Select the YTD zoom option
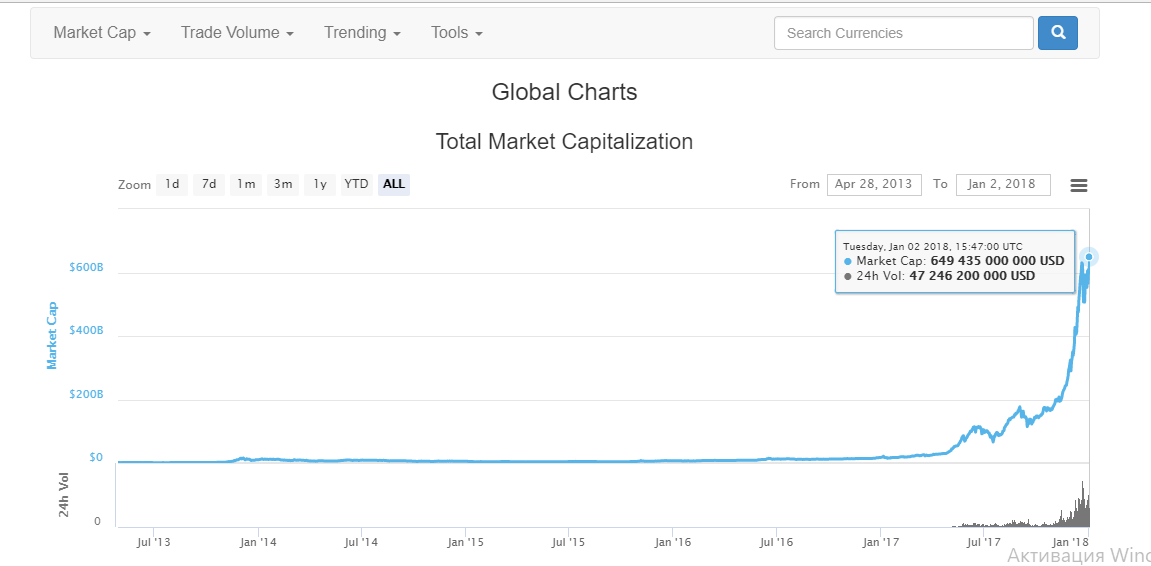This screenshot has height=566, width=1151. pos(356,184)
